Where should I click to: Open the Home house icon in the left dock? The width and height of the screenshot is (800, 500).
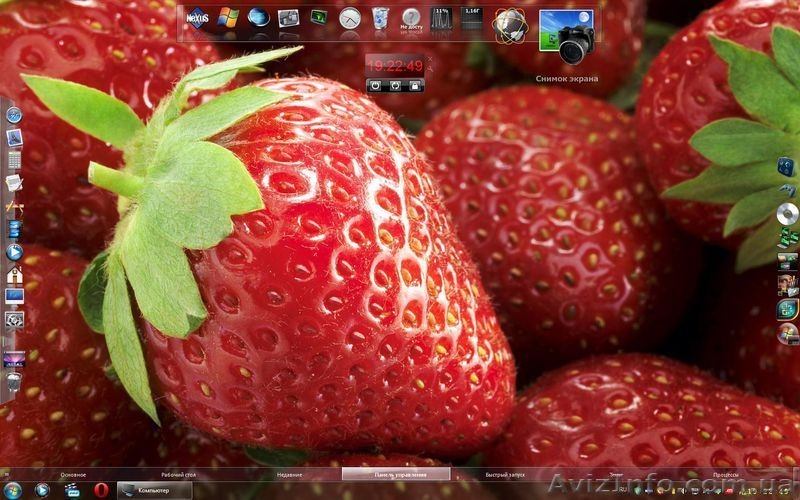coord(14,274)
